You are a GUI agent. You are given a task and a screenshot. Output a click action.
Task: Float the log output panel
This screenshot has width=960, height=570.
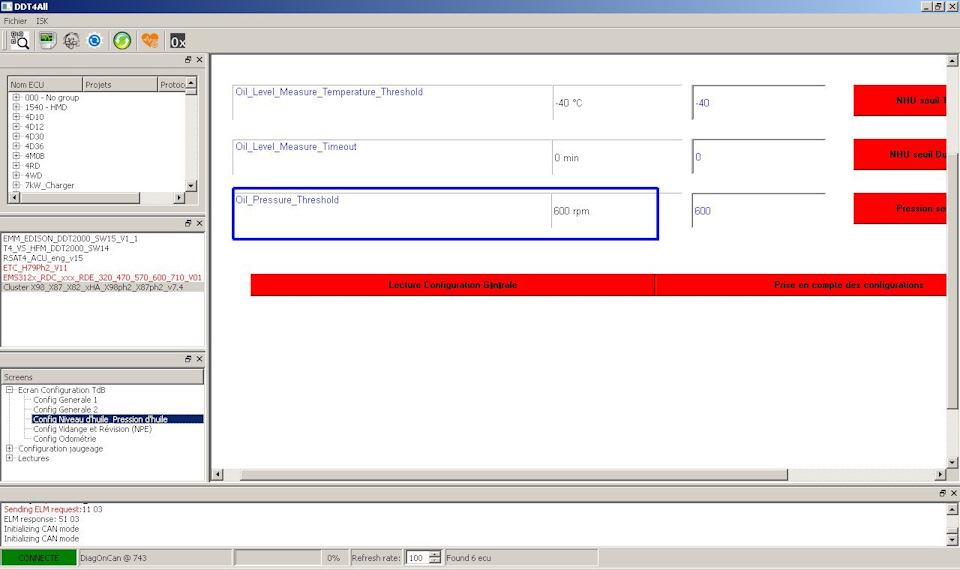(x=942, y=493)
